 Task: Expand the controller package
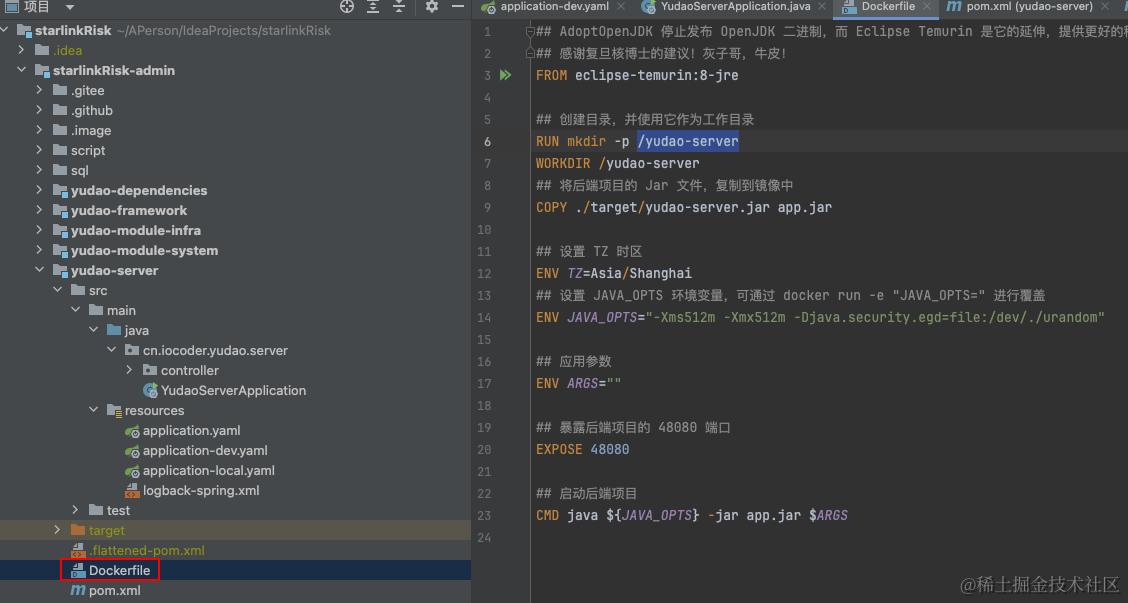[x=129, y=371]
